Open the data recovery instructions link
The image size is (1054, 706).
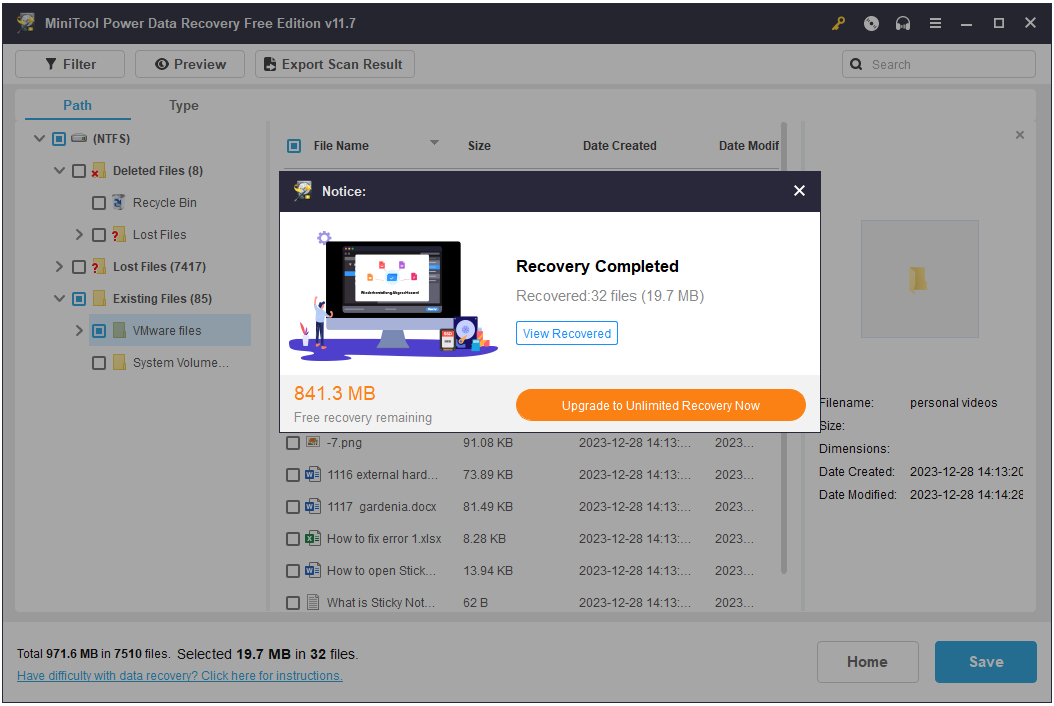179,676
